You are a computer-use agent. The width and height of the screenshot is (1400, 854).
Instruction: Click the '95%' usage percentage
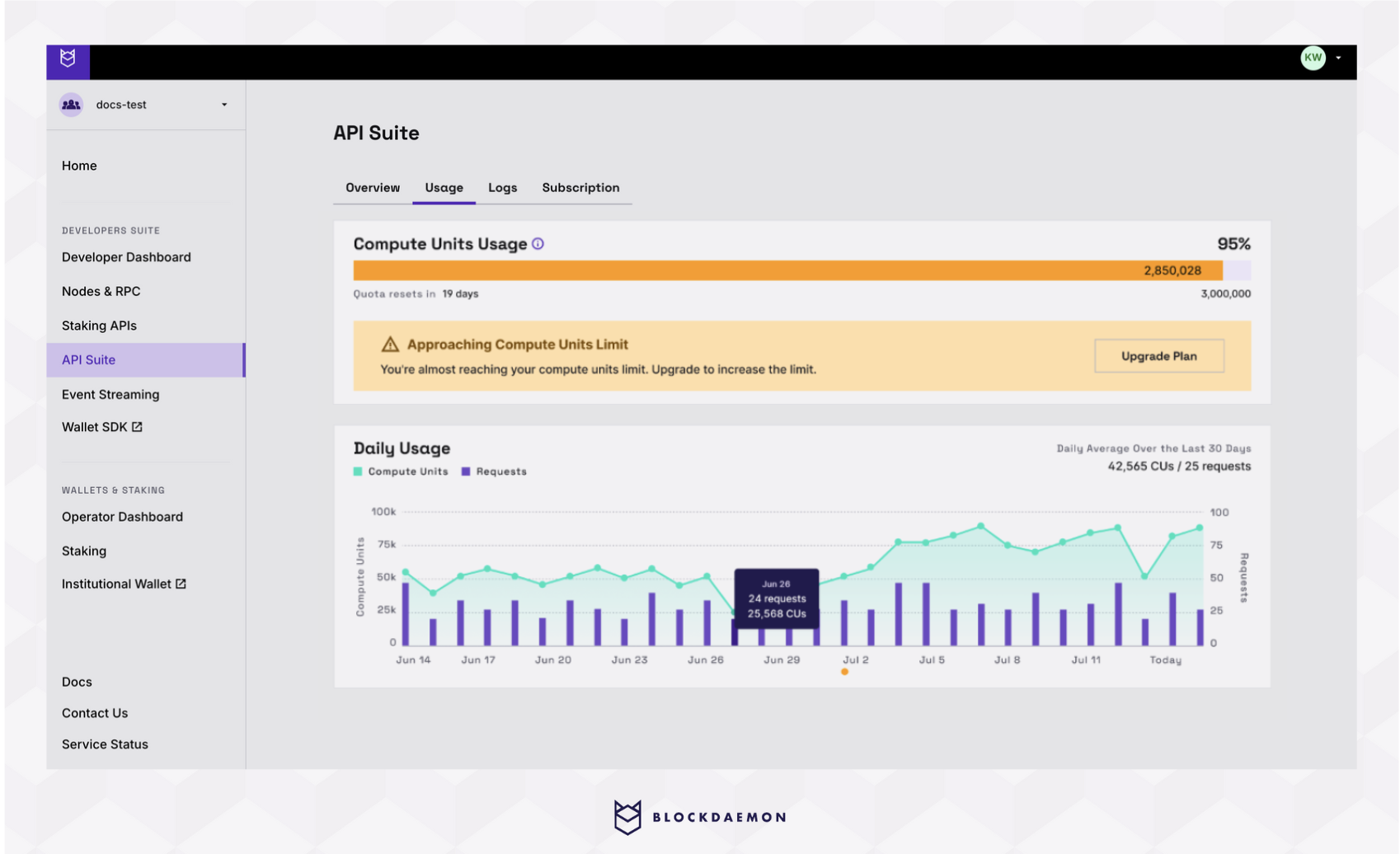tap(1233, 244)
